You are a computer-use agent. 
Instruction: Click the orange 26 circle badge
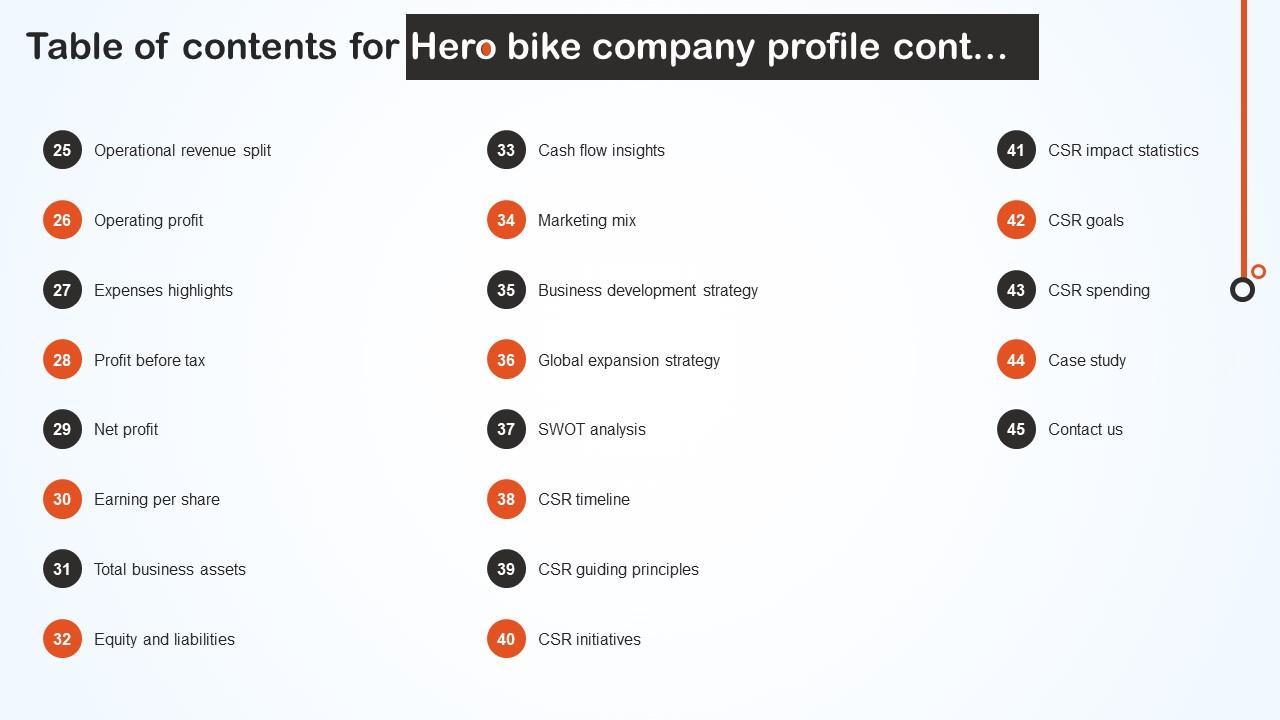[62, 220]
